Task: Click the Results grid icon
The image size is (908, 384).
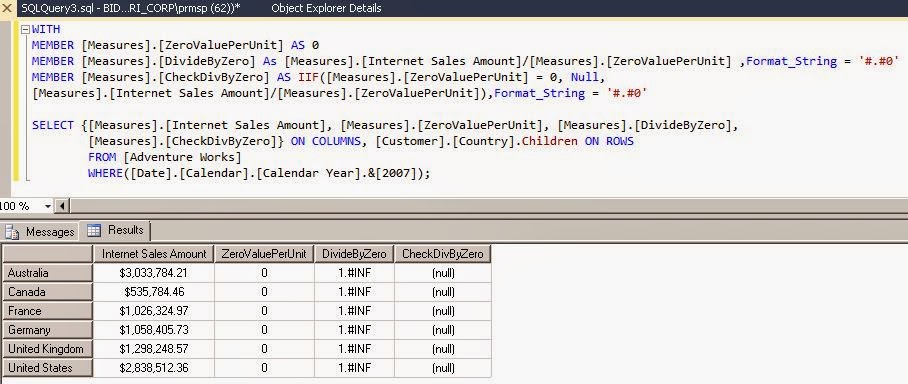Action: point(94,230)
